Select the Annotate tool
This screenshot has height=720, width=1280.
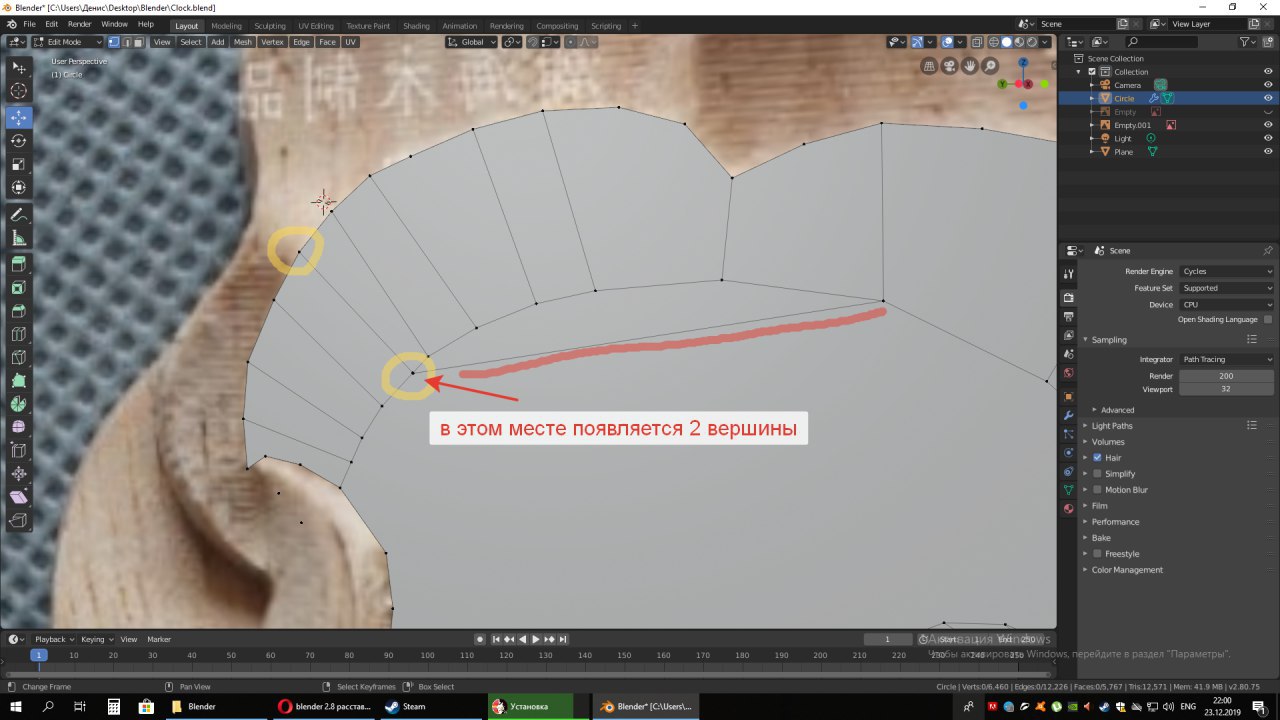tap(19, 216)
